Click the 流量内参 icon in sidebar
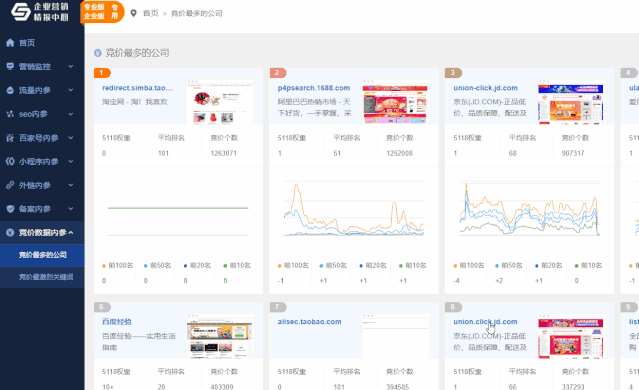 [x=10, y=90]
